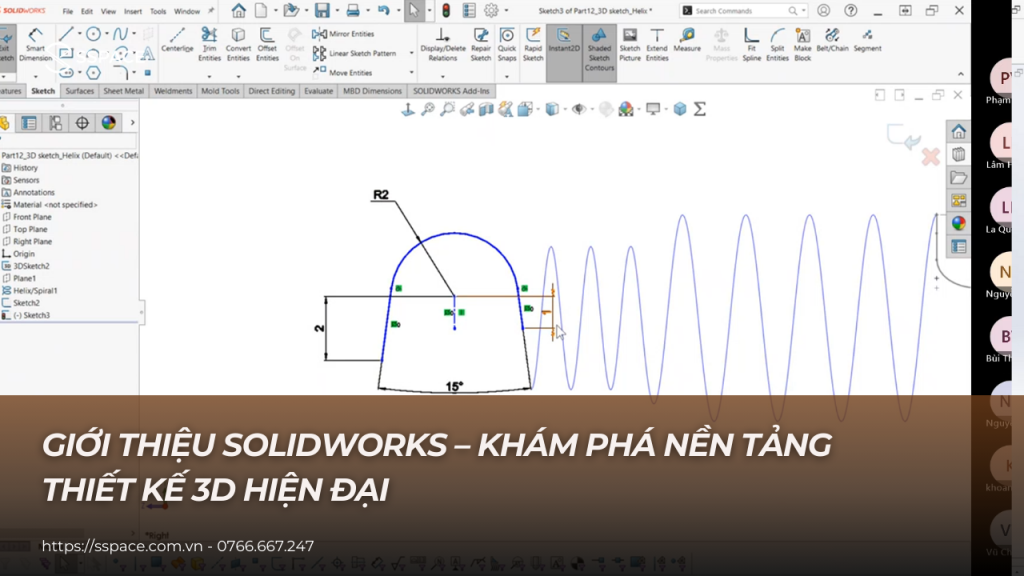Toggle the Rapid Sketch mode
The height and width of the screenshot is (576, 1024).
click(x=533, y=44)
